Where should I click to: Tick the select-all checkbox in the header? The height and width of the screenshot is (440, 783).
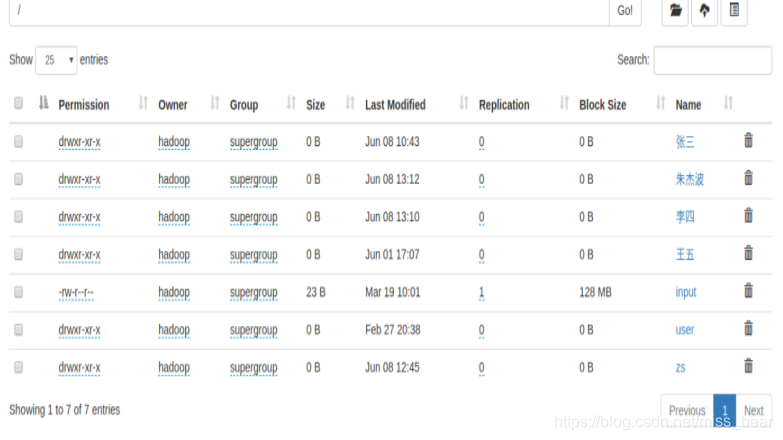tap(18, 103)
